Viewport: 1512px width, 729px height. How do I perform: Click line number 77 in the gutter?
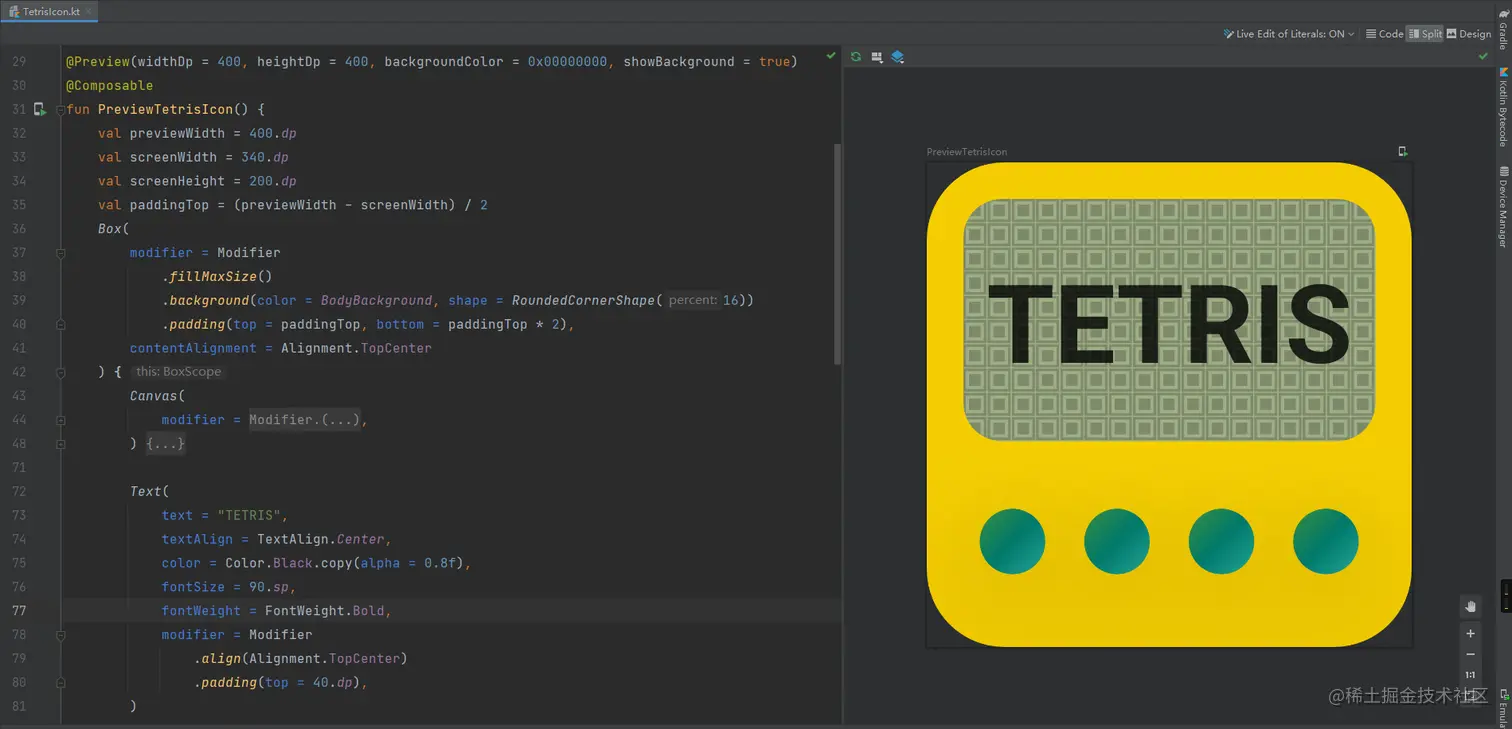point(20,611)
